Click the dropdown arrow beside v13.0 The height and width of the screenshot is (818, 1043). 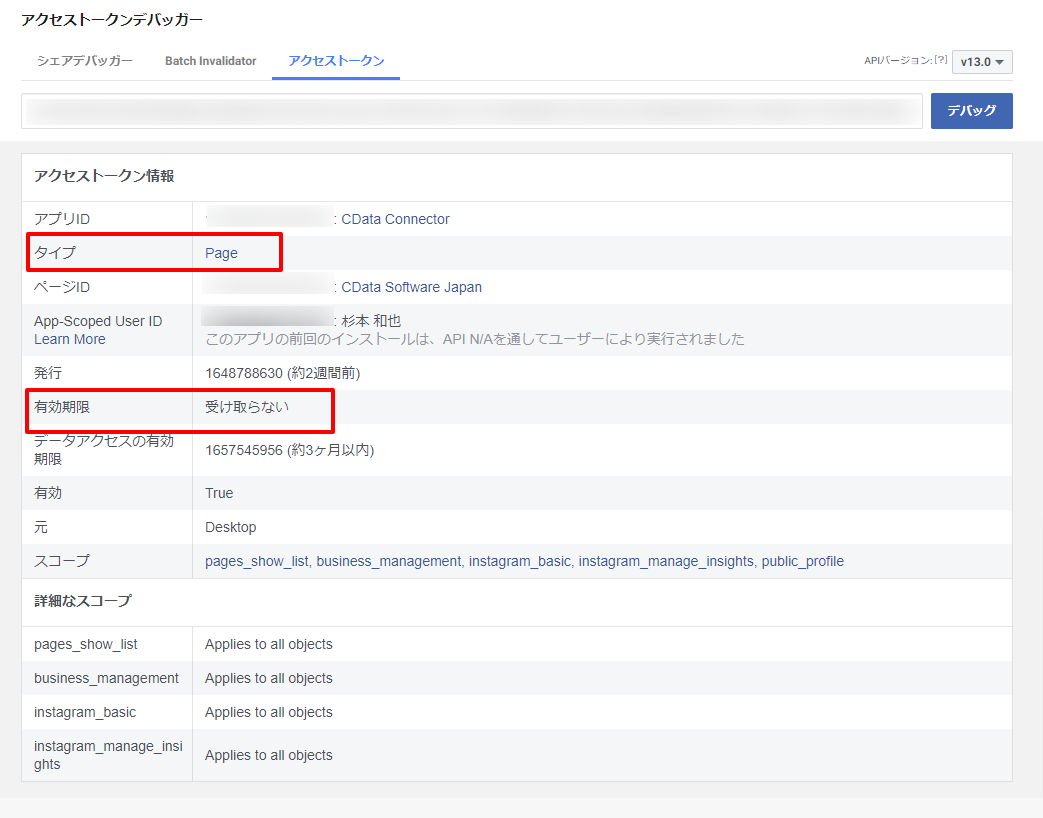[x=999, y=61]
